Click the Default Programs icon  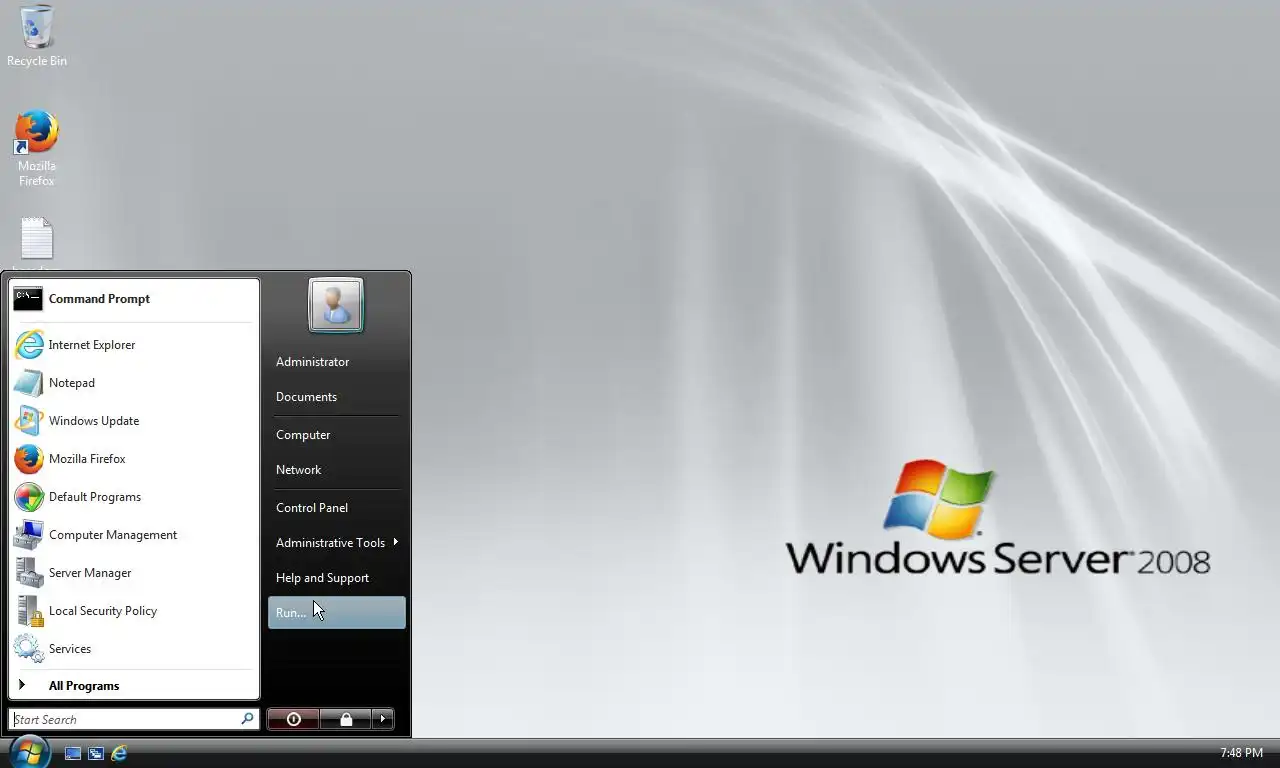pos(29,497)
